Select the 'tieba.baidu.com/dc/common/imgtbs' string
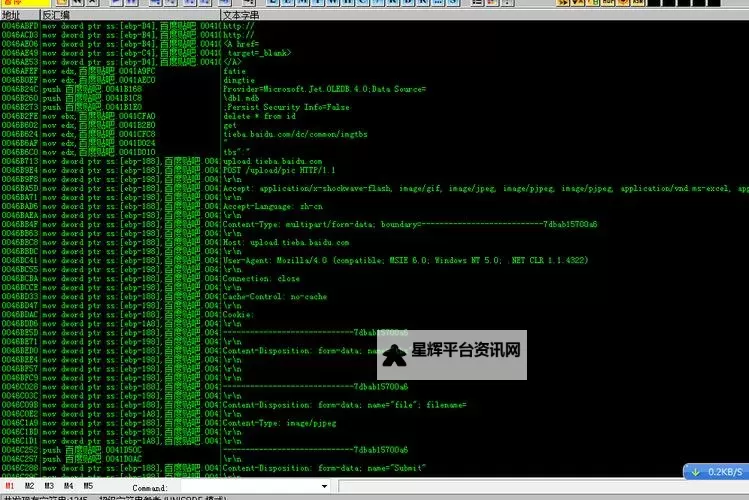Image resolution: width=749 pixels, height=500 pixels. [295, 134]
